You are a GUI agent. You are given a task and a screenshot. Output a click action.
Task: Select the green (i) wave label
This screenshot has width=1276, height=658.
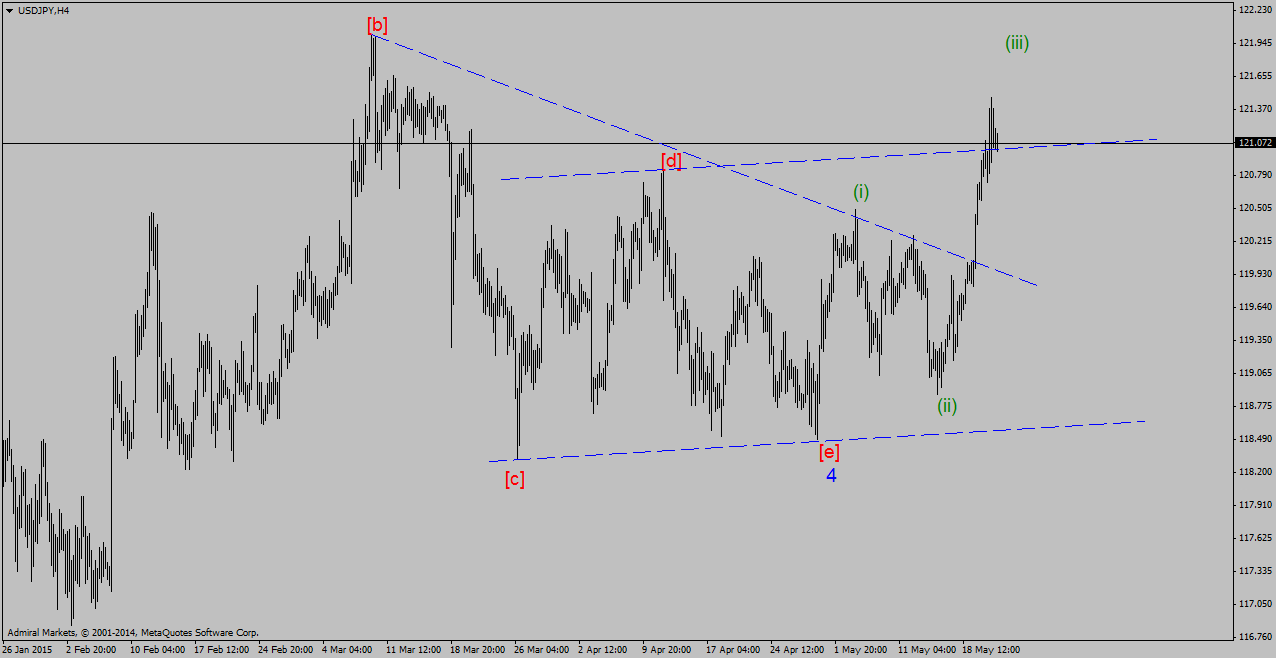pyautogui.click(x=861, y=192)
